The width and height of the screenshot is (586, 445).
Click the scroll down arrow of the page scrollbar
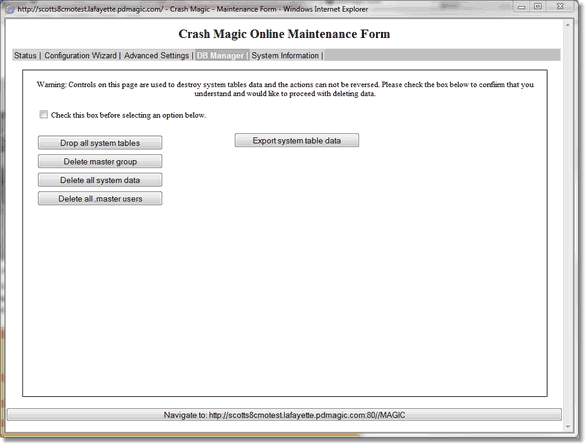568,426
